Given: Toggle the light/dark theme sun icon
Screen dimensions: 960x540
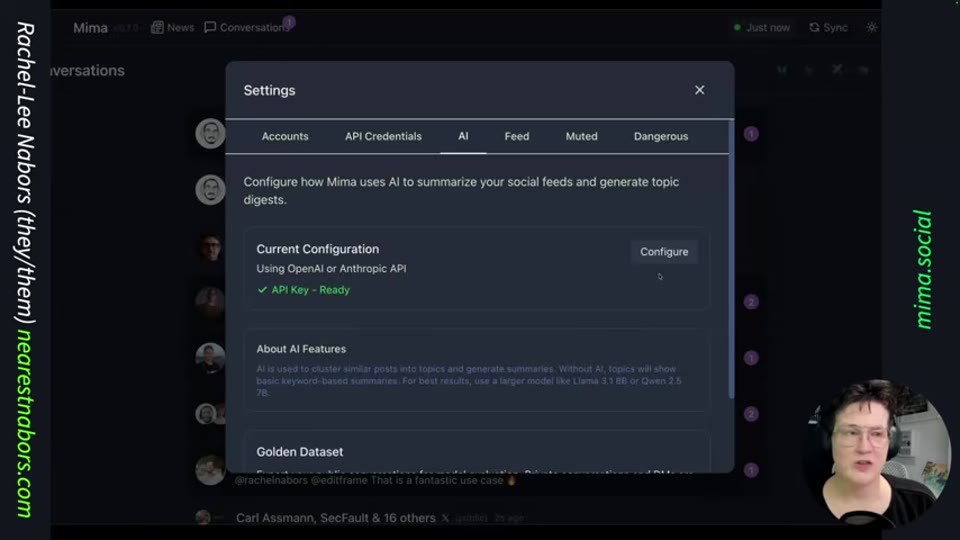Looking at the screenshot, I should (x=871, y=28).
